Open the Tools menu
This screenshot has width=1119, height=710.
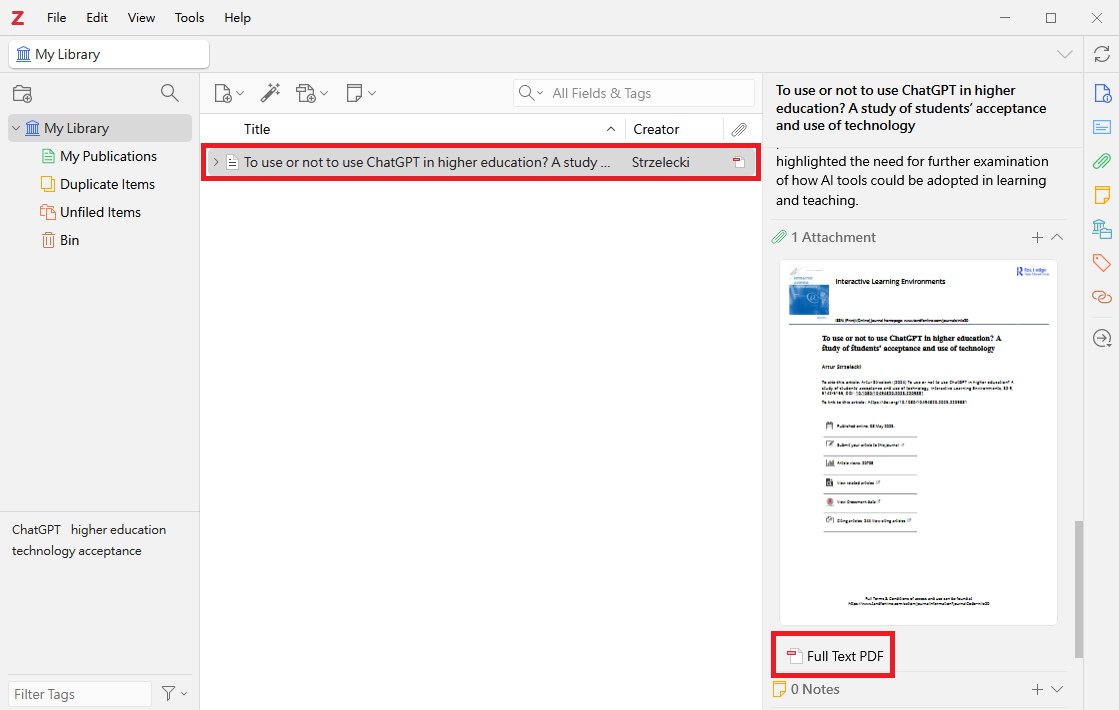tap(189, 18)
